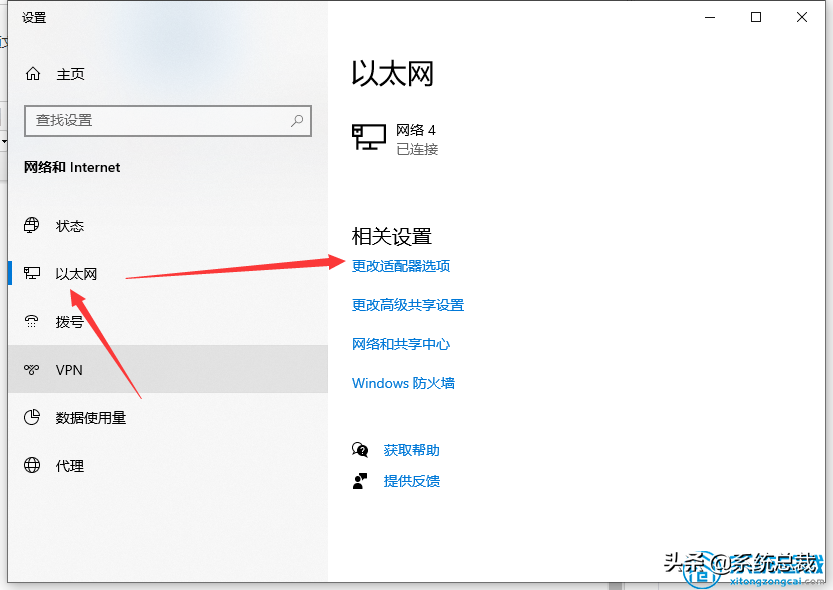833x590 pixels.
Task: Click the 拨号 dial-up icon
Action: pos(31,322)
